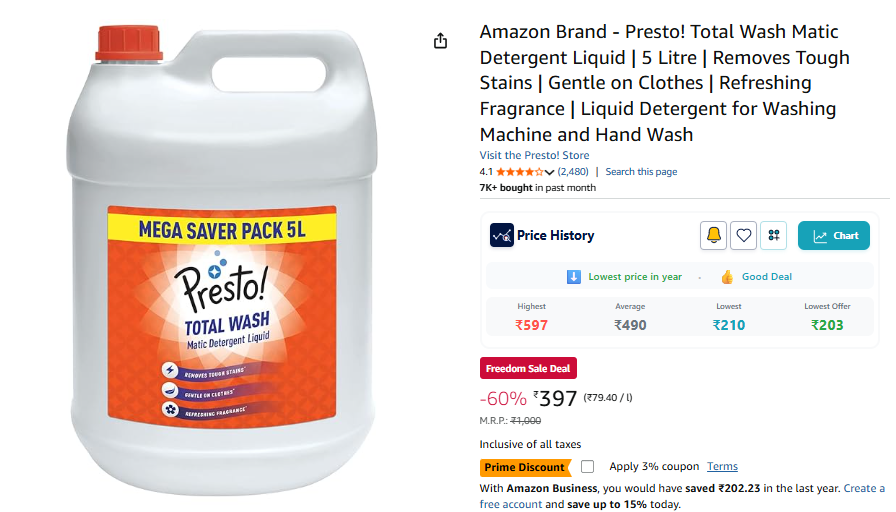Click the Price History logo icon
This screenshot has height=512, width=896.
pos(501,235)
